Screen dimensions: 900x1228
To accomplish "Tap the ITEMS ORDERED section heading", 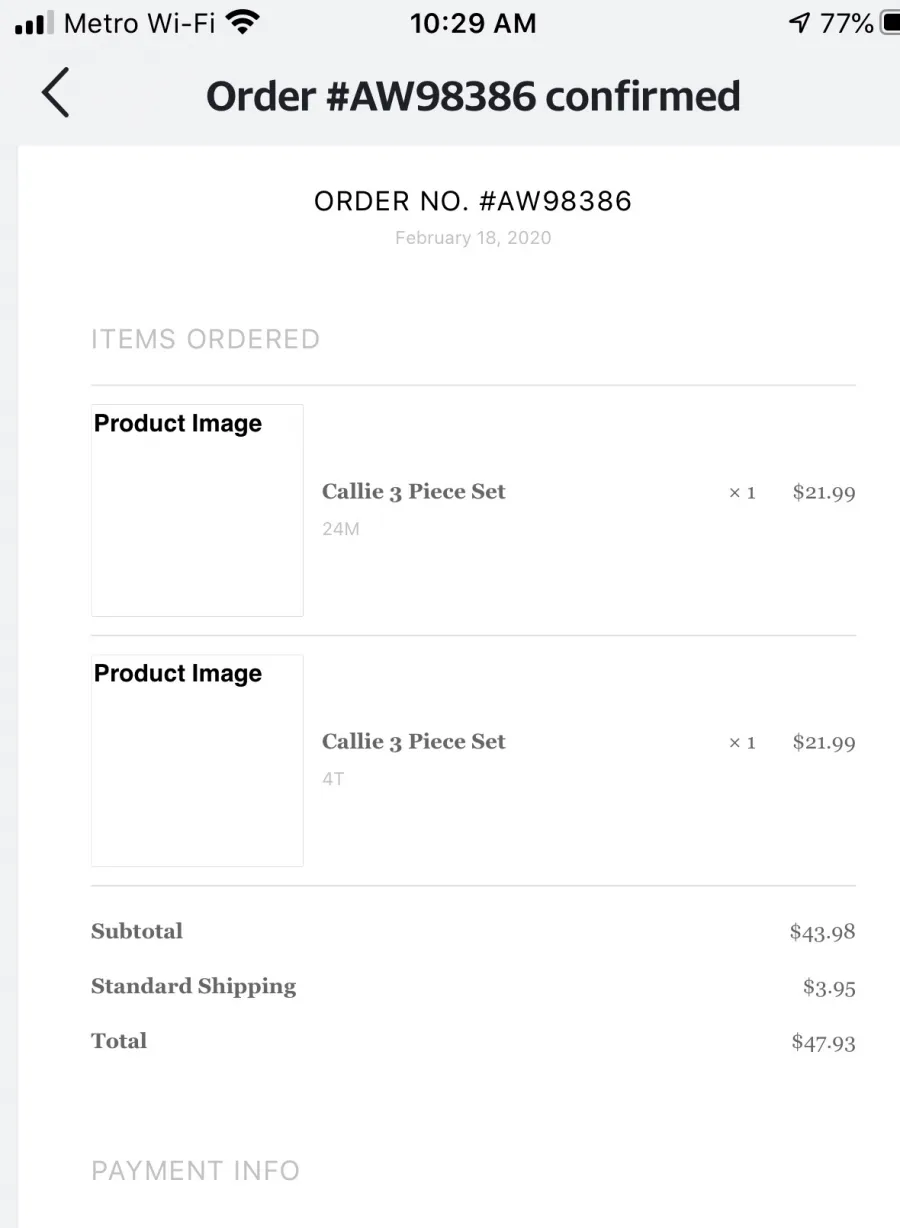I will (x=205, y=339).
